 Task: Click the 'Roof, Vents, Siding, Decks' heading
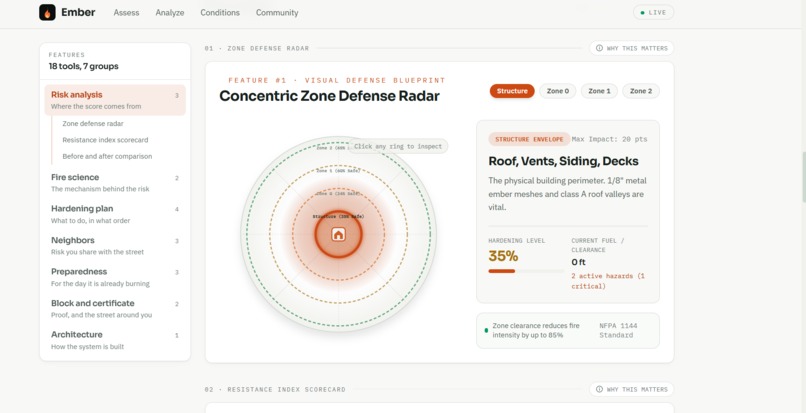[563, 161]
